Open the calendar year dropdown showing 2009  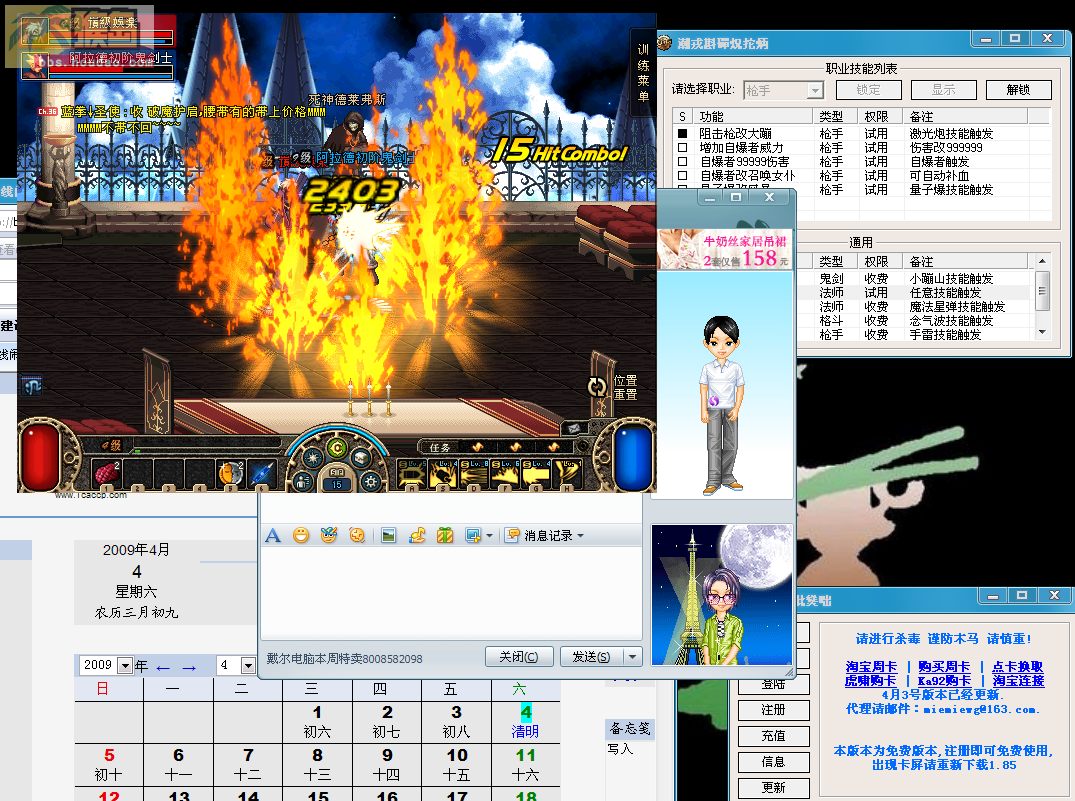pyautogui.click(x=125, y=665)
